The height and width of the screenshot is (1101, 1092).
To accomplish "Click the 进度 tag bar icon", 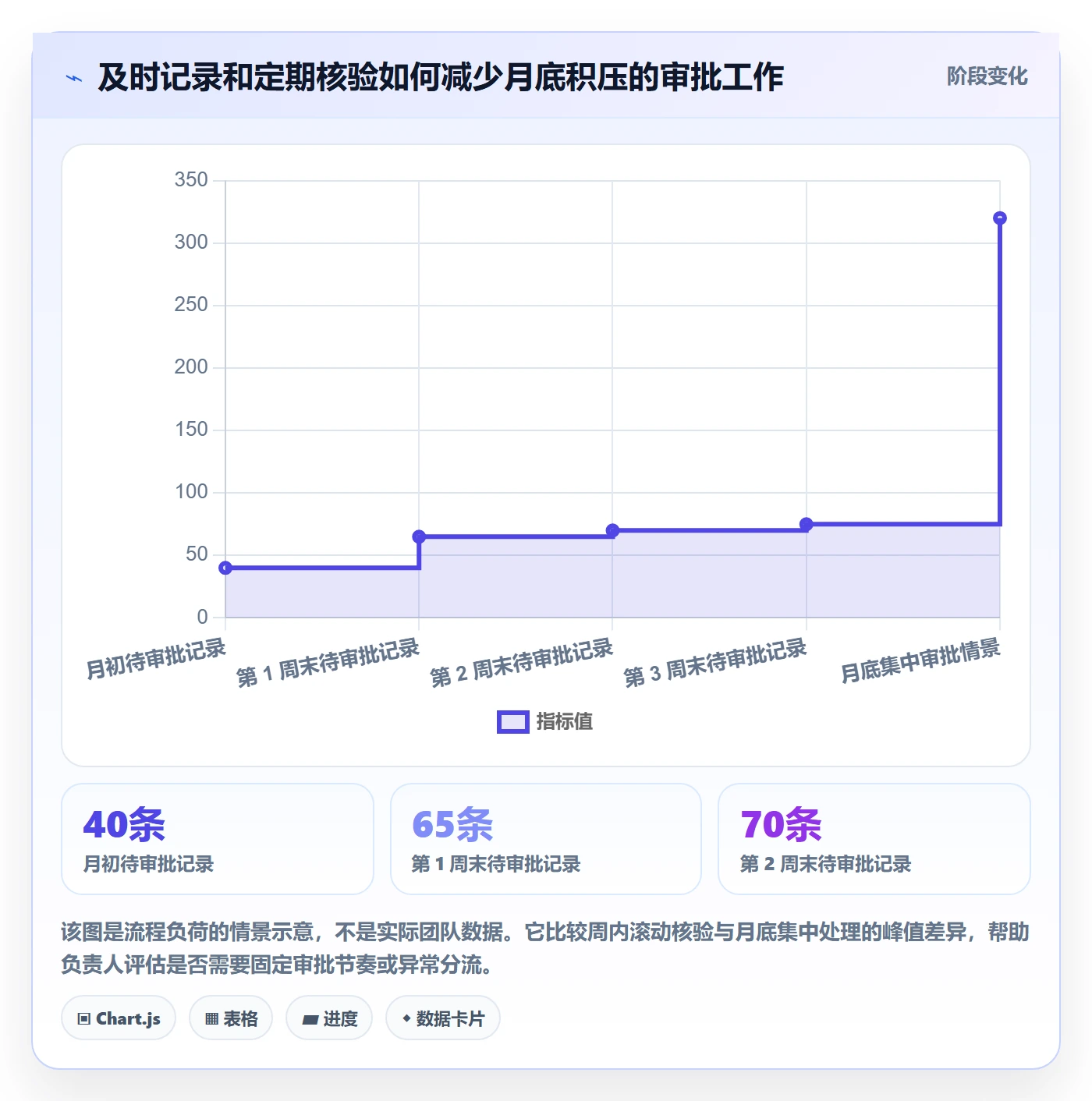I will (x=310, y=1019).
